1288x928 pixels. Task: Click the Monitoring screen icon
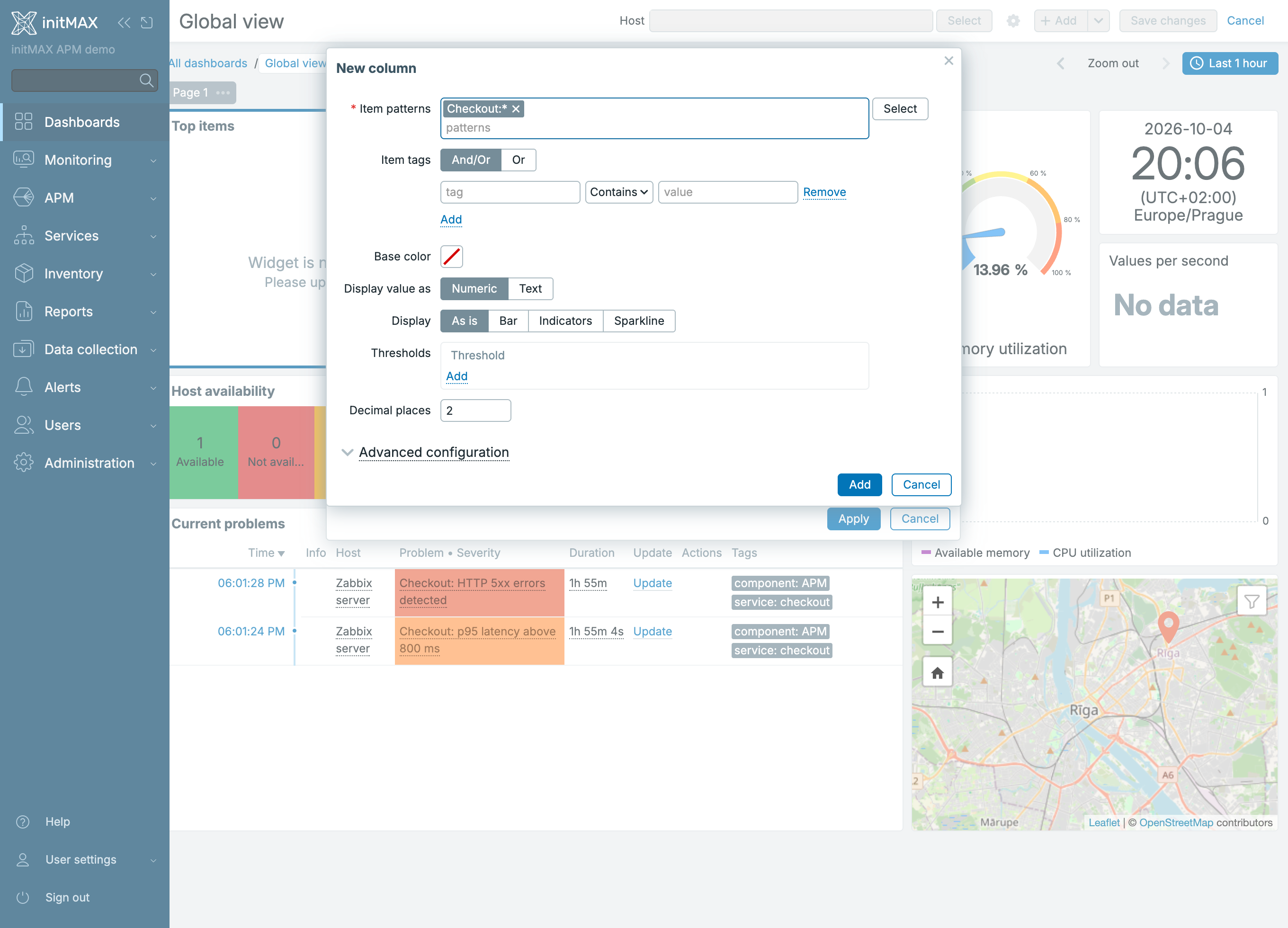click(x=23, y=160)
